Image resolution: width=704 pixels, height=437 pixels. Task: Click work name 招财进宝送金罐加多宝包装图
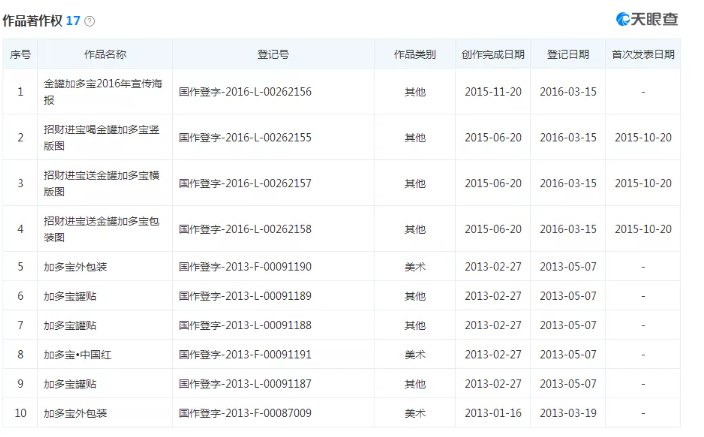pyautogui.click(x=101, y=229)
